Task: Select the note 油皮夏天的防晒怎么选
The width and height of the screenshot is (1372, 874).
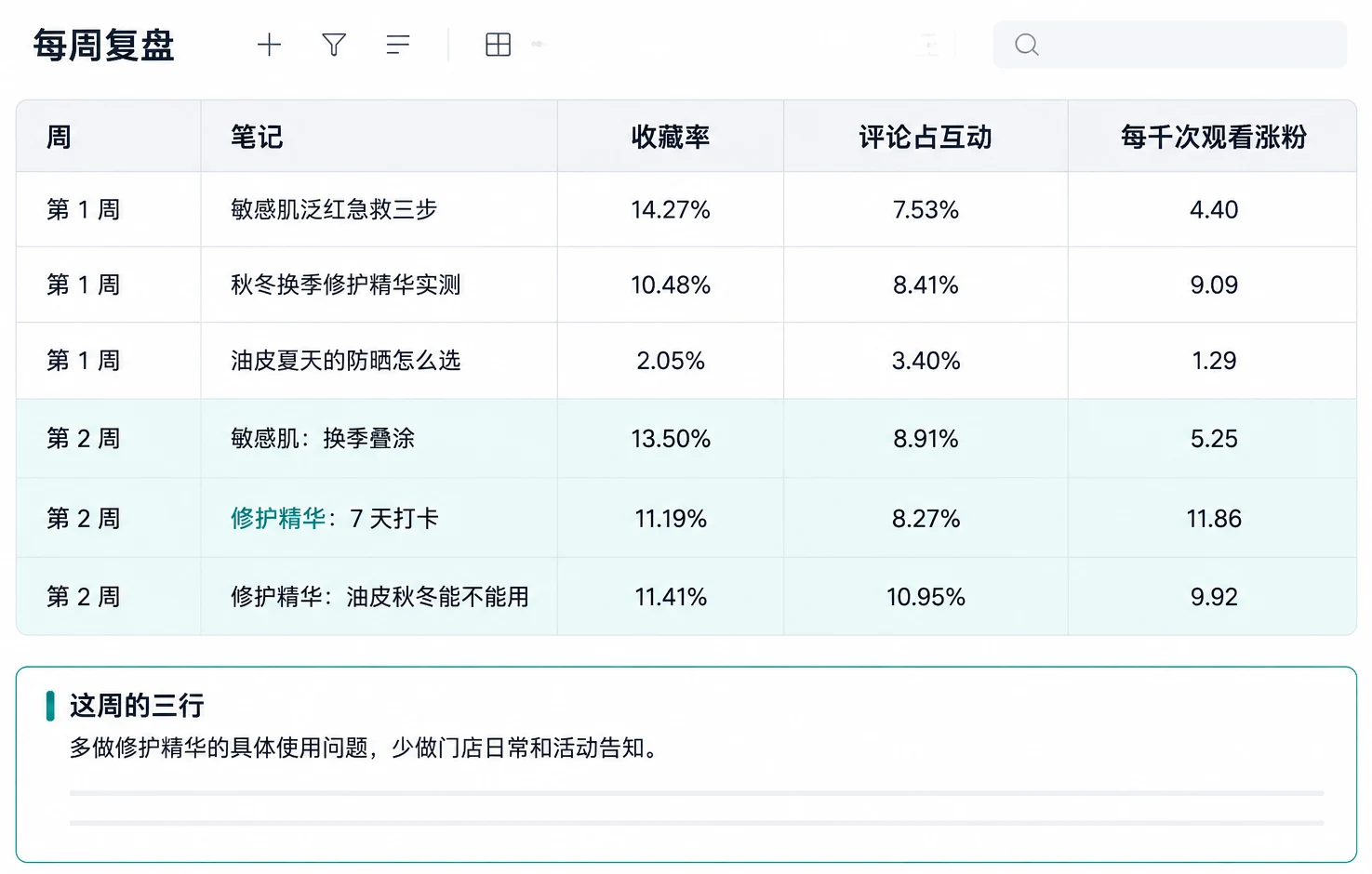Action: [x=346, y=360]
